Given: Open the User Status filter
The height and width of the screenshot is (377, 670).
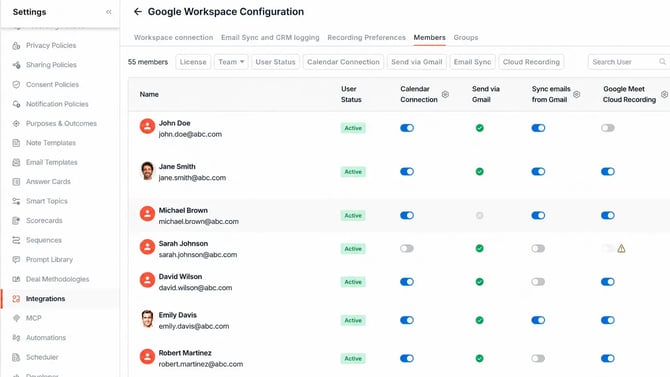Looking at the screenshot, I should coord(275,62).
